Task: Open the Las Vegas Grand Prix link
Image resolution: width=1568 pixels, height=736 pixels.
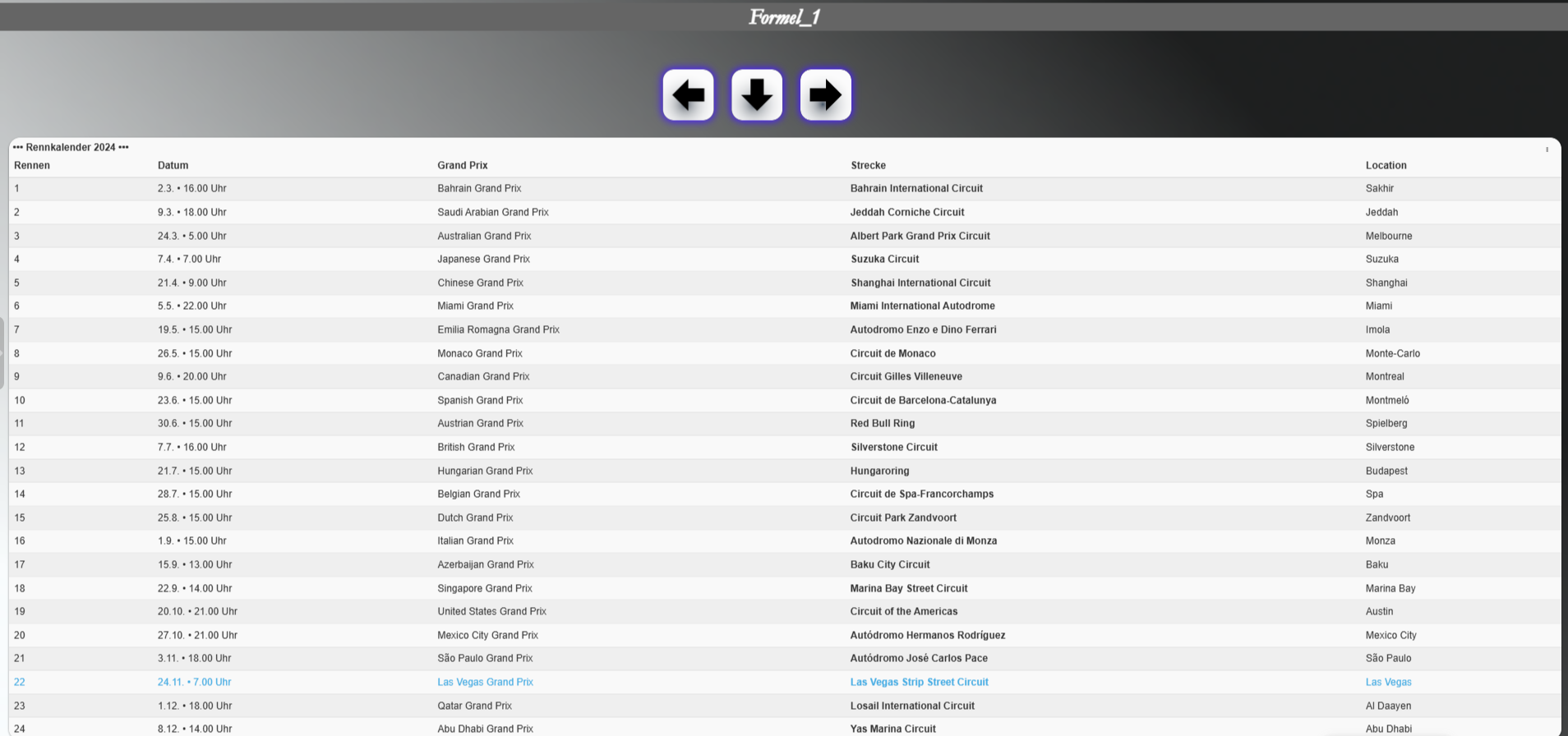Action: (485, 682)
